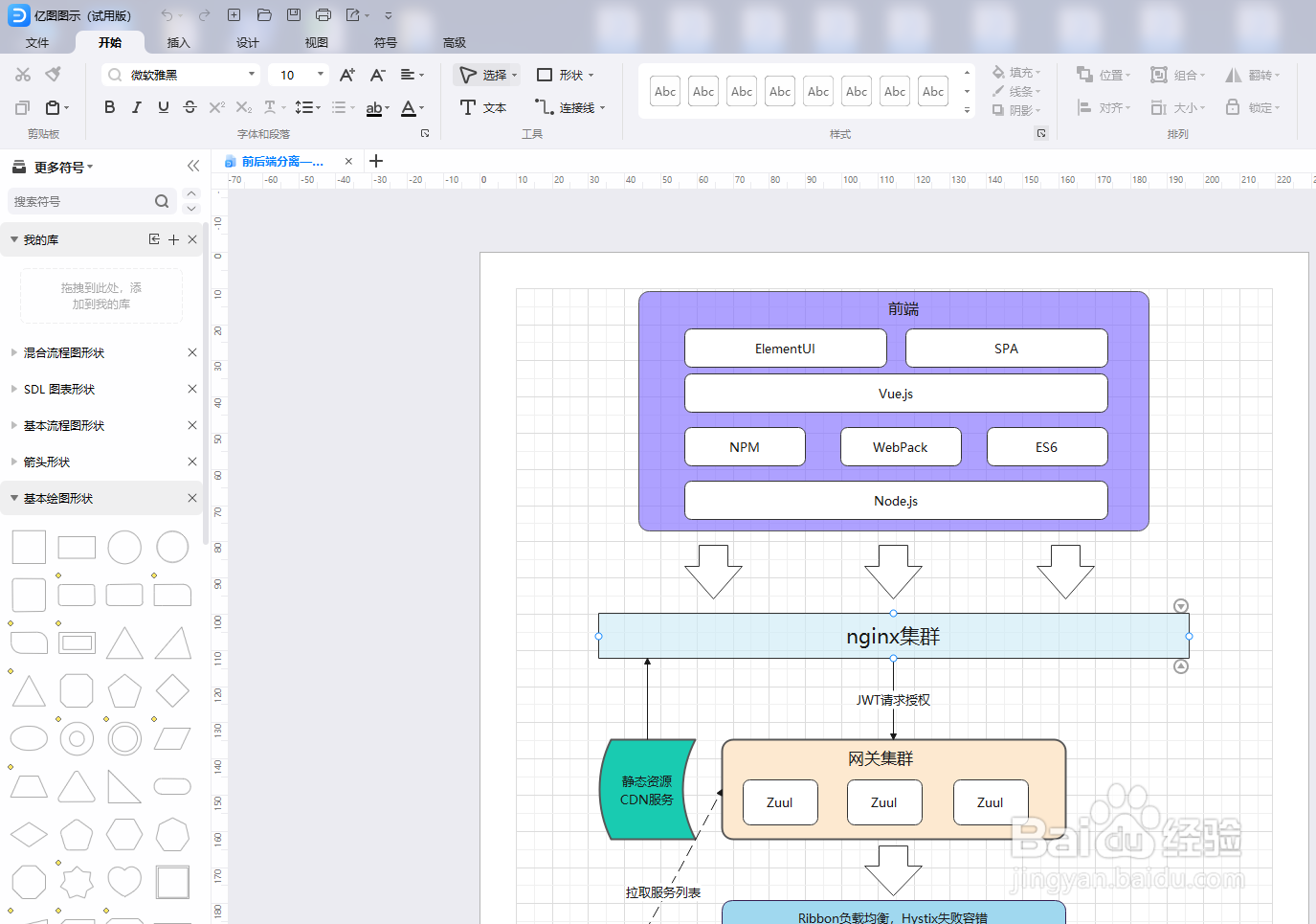Viewport: 1316px width, 924px height.
Task: Select the Format Painter icon
Action: 54,75
